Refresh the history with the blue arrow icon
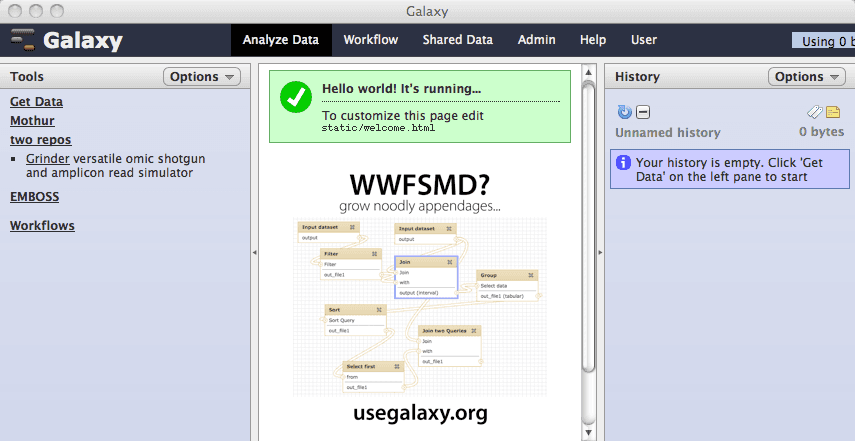Viewport: 855px width, 441px height. pyautogui.click(x=625, y=112)
